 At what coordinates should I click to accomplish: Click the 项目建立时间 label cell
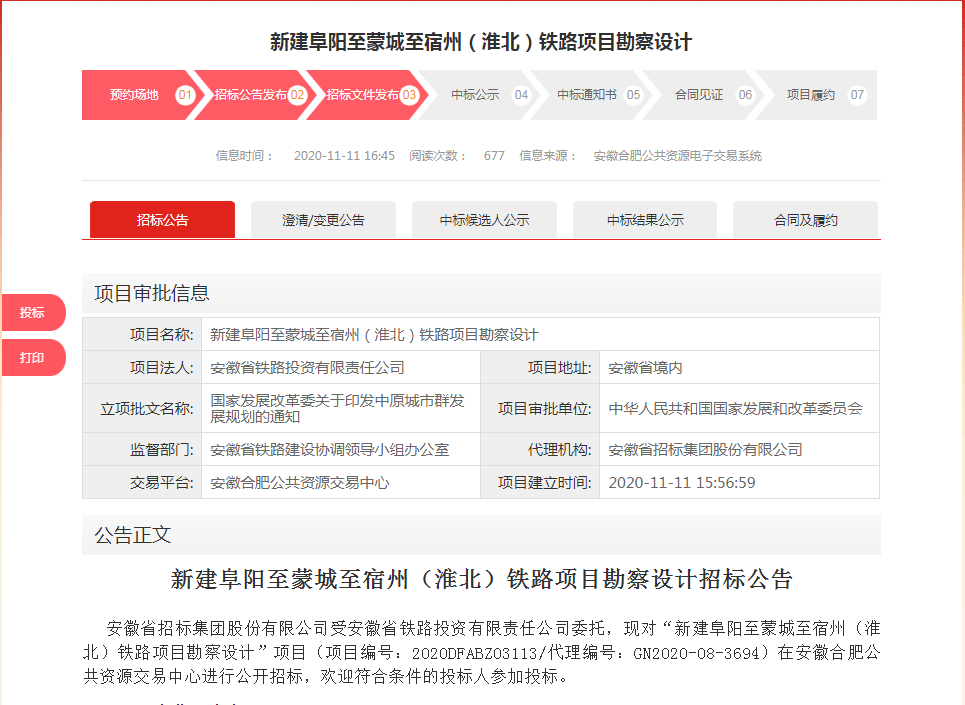(540, 483)
